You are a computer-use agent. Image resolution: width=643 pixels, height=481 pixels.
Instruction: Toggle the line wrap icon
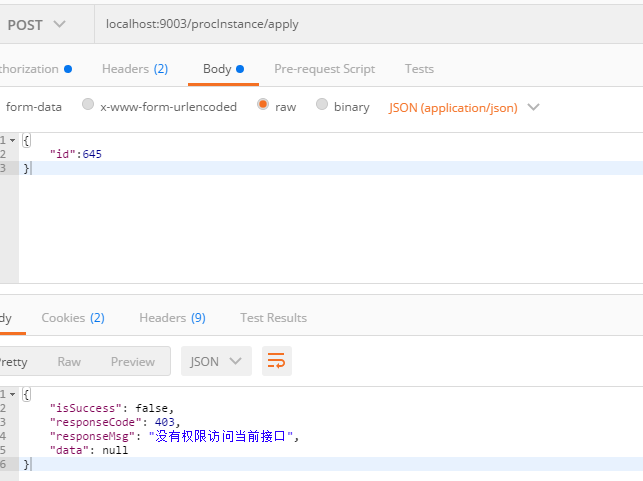(277, 361)
